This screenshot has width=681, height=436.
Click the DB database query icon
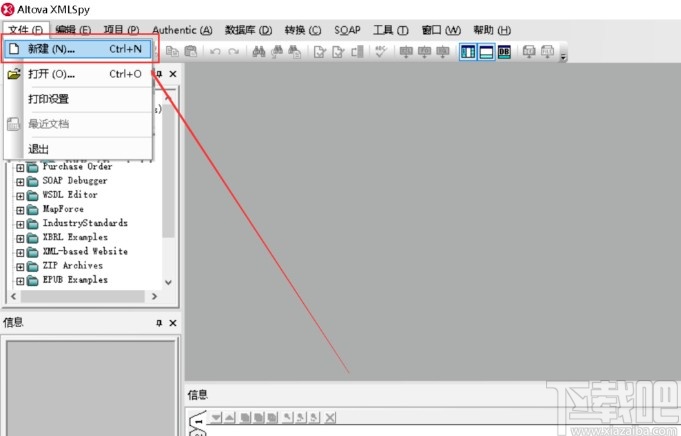click(x=504, y=52)
